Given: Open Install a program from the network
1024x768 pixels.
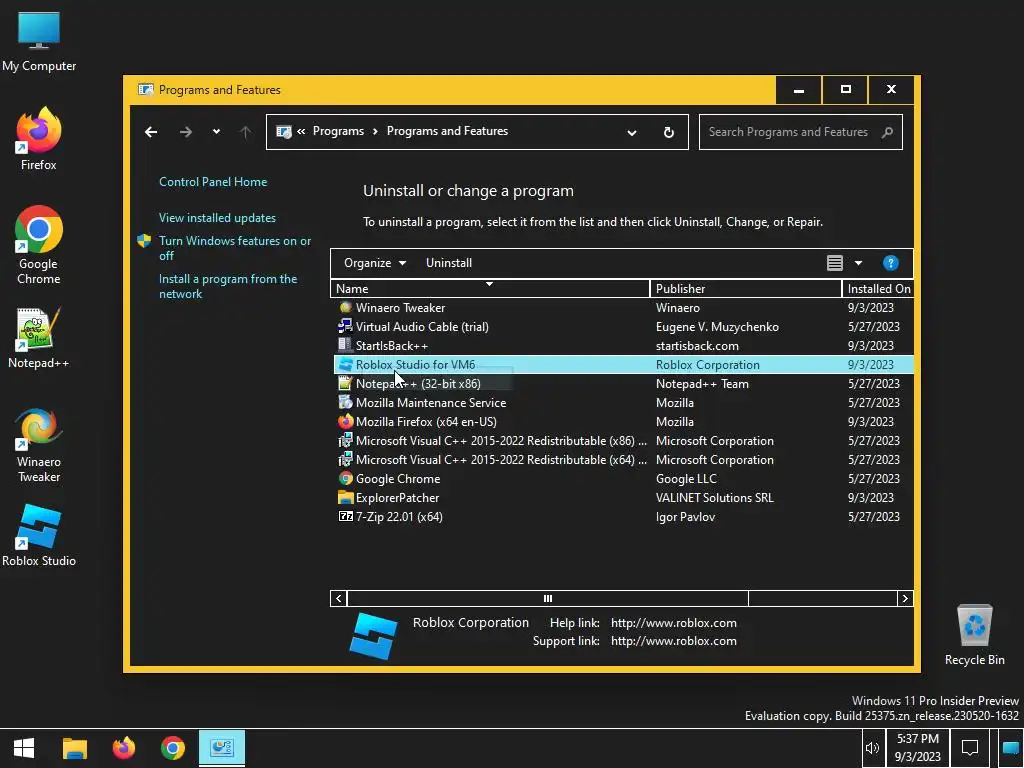Looking at the screenshot, I should pos(228,286).
